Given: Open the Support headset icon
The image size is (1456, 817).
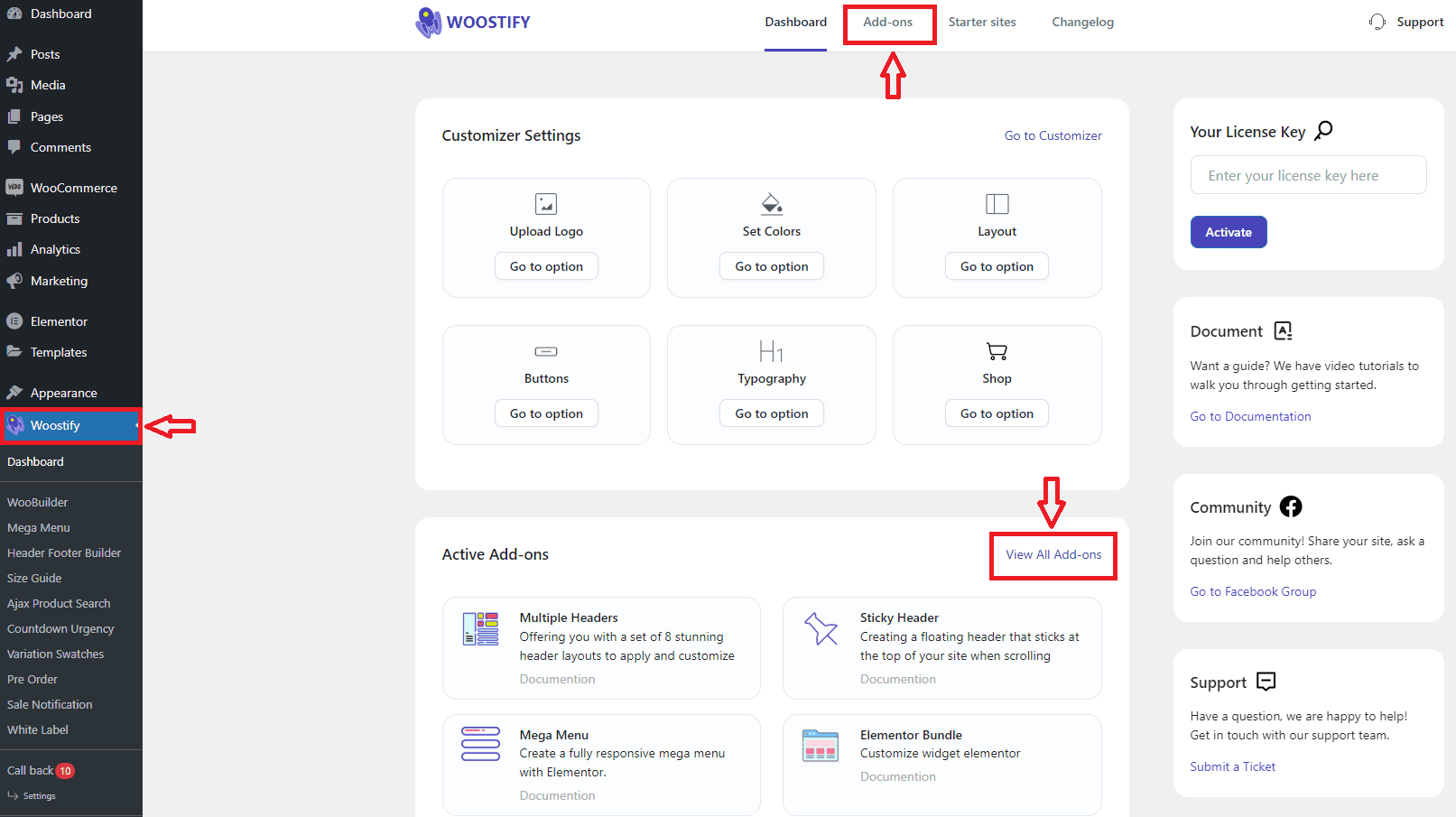Looking at the screenshot, I should pyautogui.click(x=1377, y=21).
